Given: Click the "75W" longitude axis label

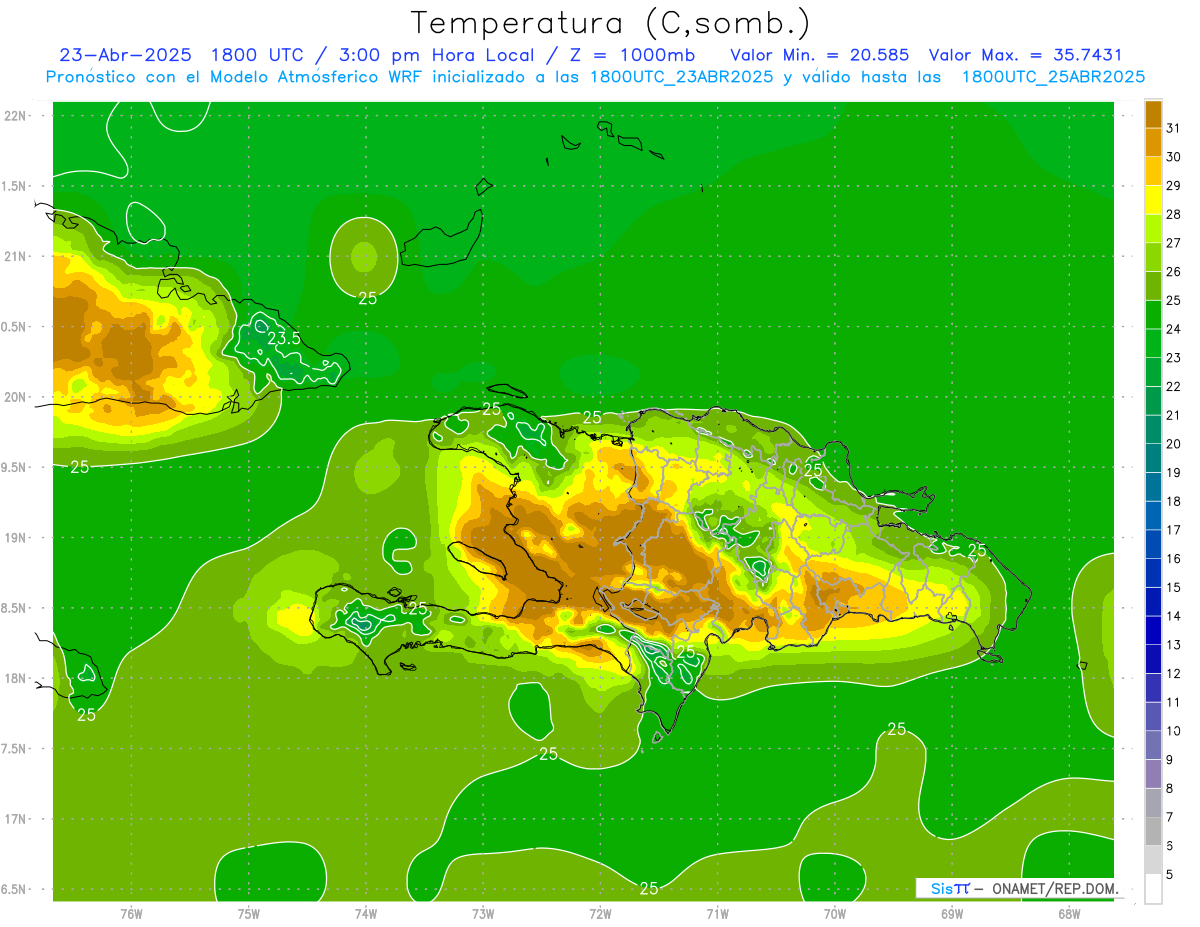Looking at the screenshot, I should point(249,914).
